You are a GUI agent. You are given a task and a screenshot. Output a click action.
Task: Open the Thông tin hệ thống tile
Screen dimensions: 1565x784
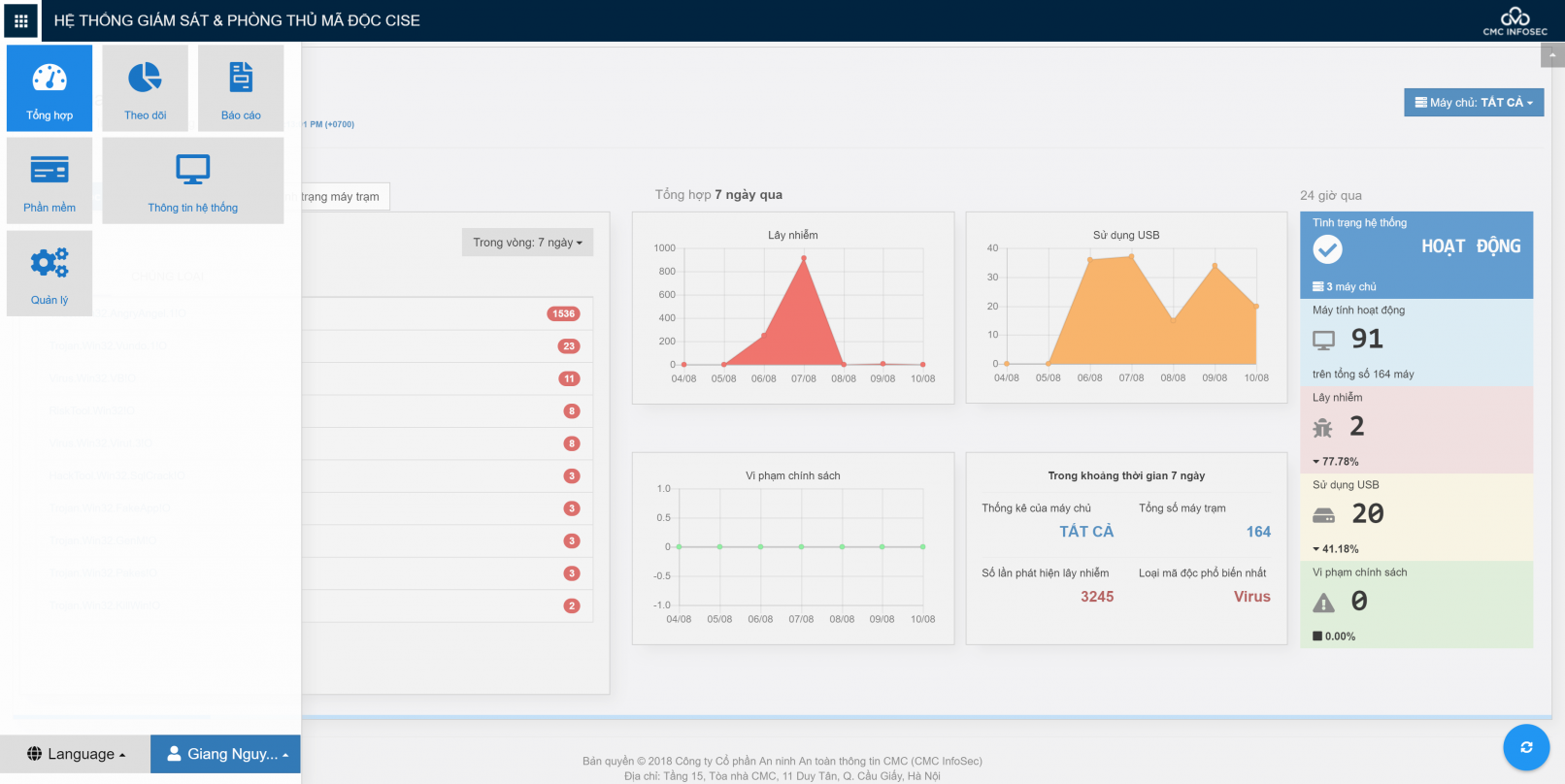pos(192,180)
